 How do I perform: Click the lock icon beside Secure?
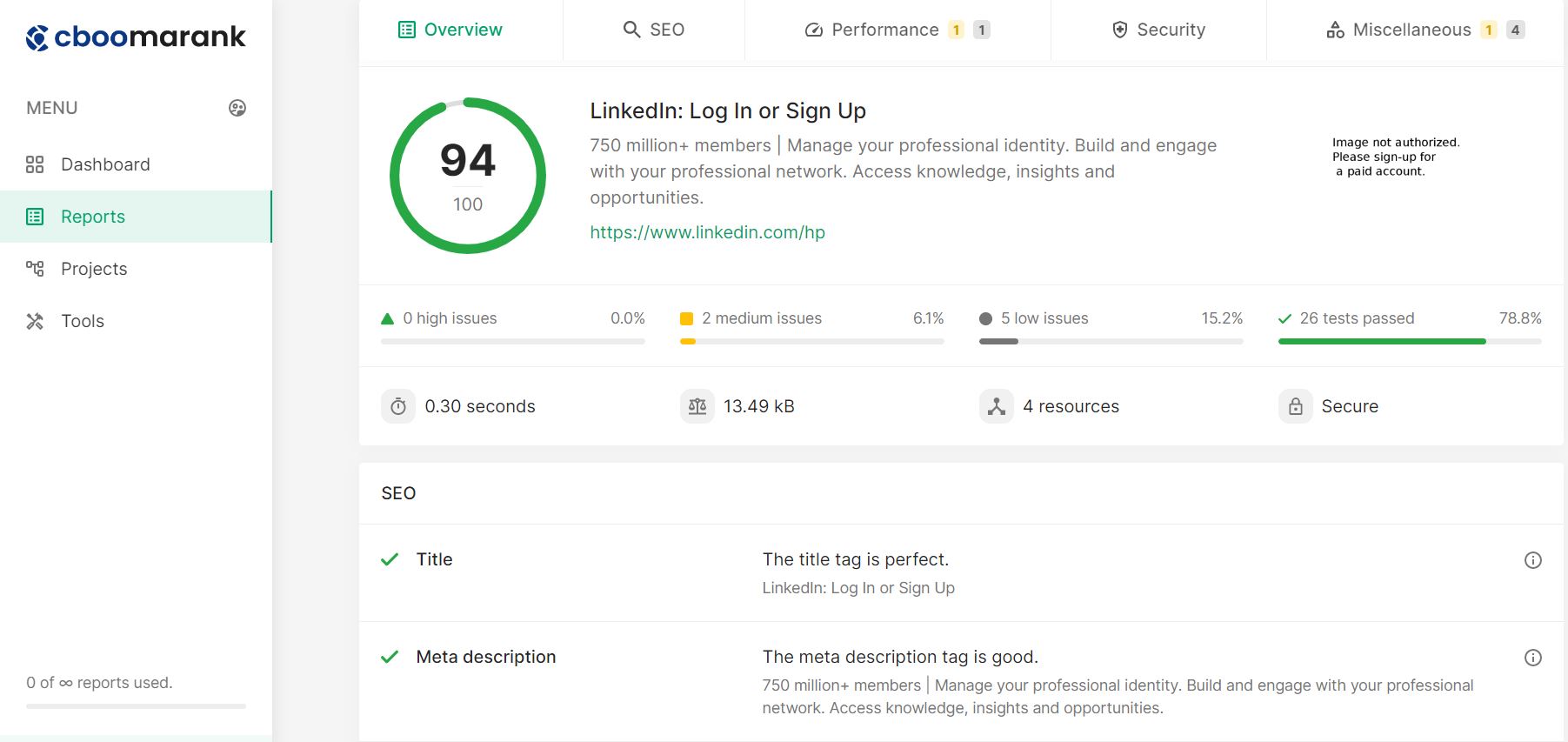[x=1296, y=406]
